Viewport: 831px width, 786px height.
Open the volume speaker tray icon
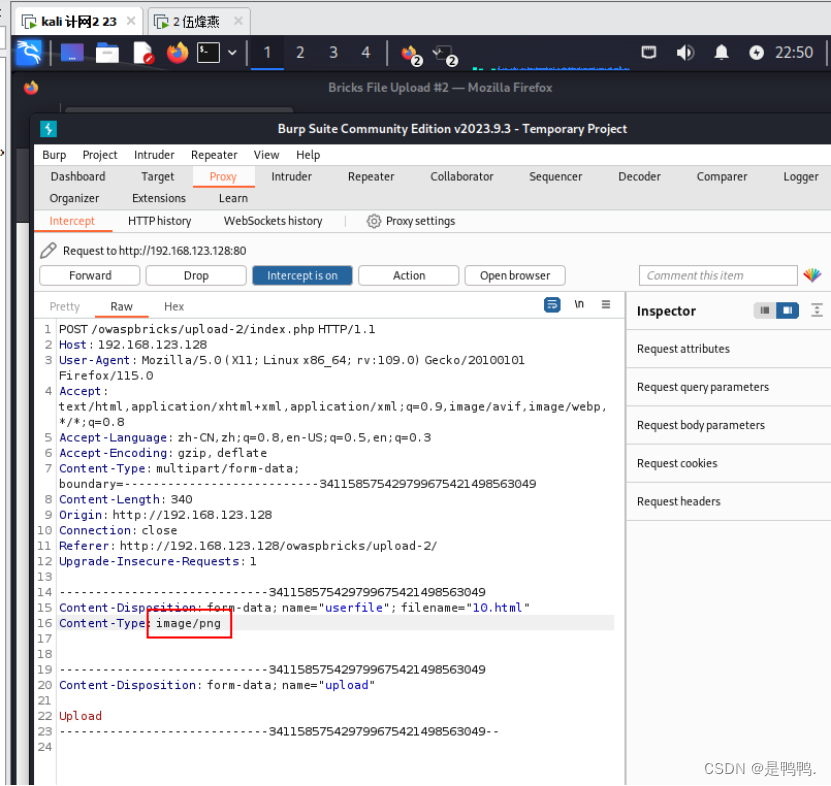click(x=685, y=52)
